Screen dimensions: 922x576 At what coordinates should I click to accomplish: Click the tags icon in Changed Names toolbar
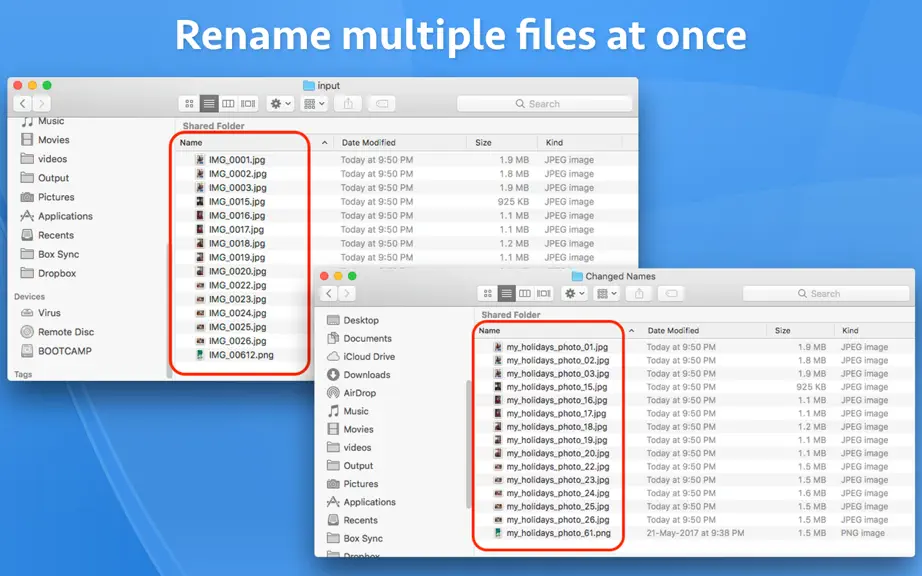(671, 293)
